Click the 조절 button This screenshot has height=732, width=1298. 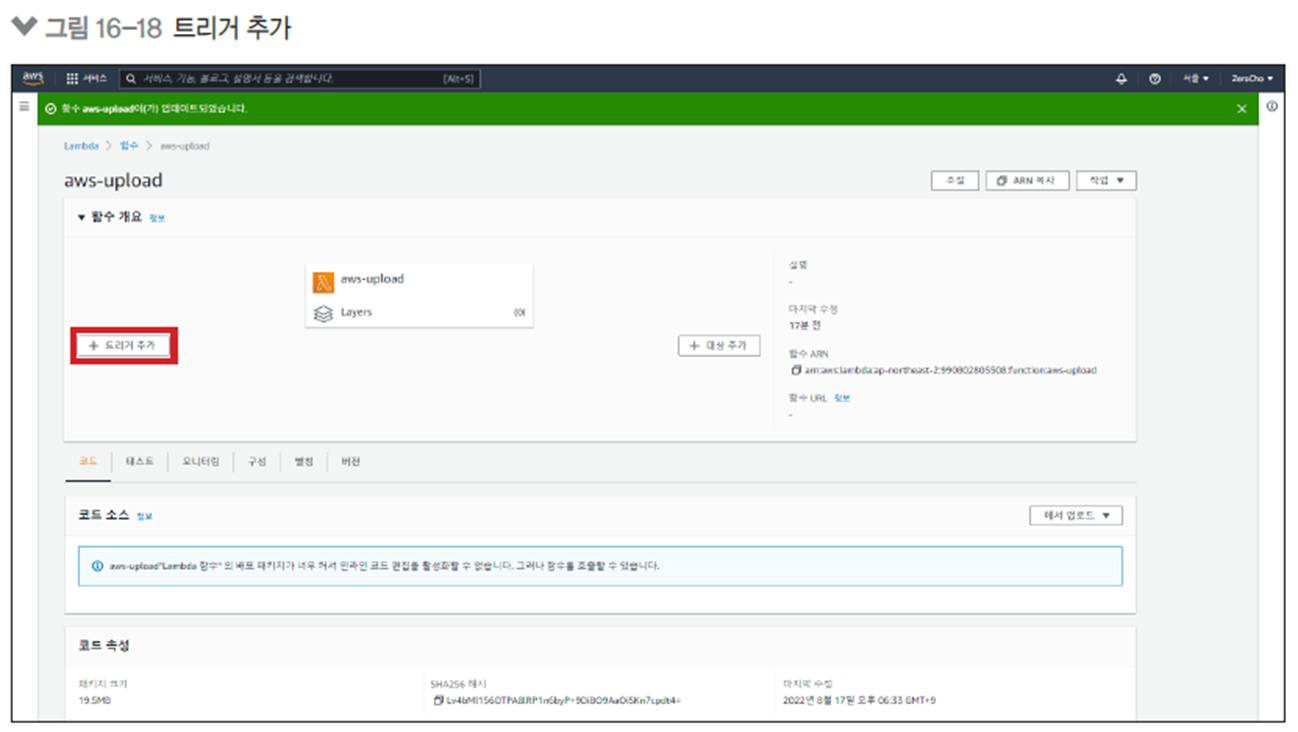954,181
